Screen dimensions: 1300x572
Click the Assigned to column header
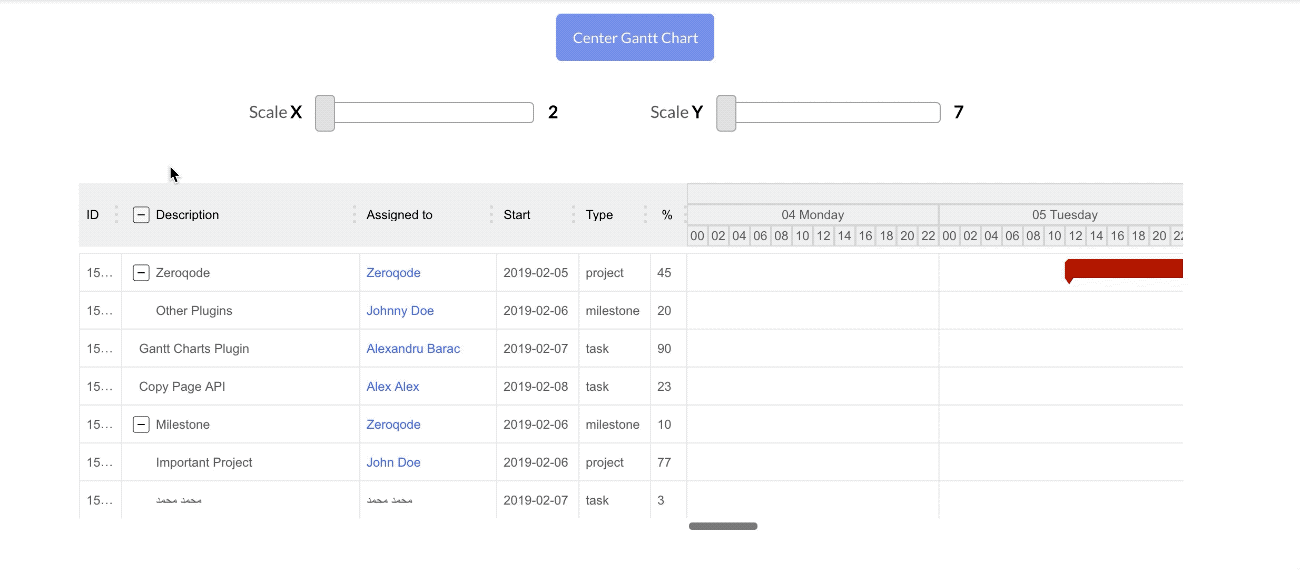pyautogui.click(x=399, y=215)
